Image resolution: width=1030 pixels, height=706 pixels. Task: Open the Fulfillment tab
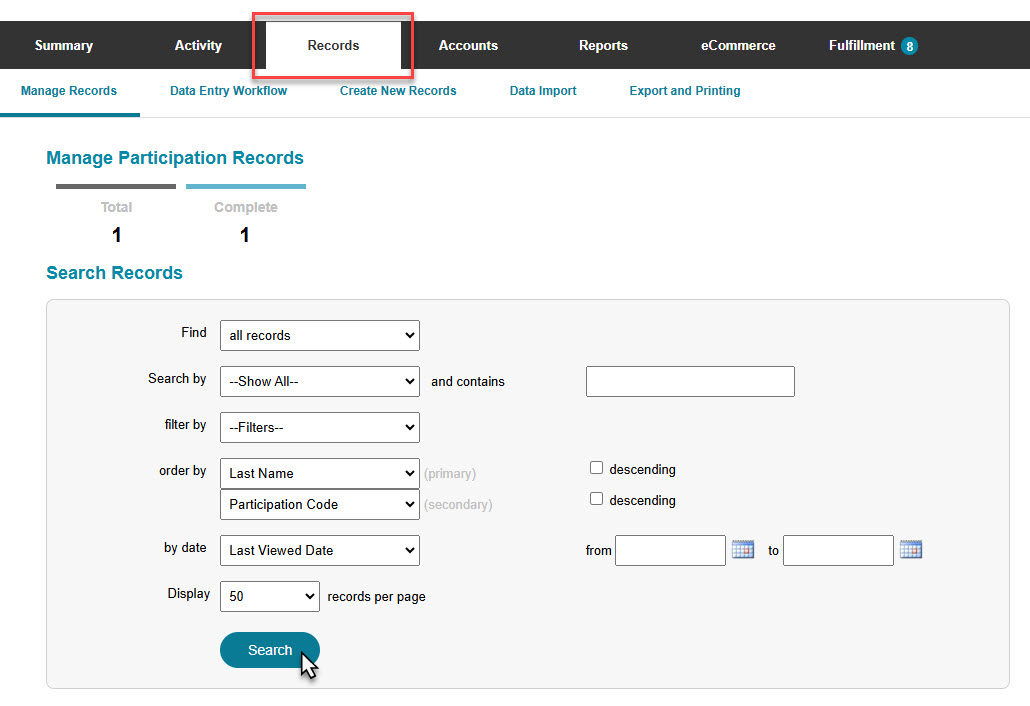click(x=861, y=45)
